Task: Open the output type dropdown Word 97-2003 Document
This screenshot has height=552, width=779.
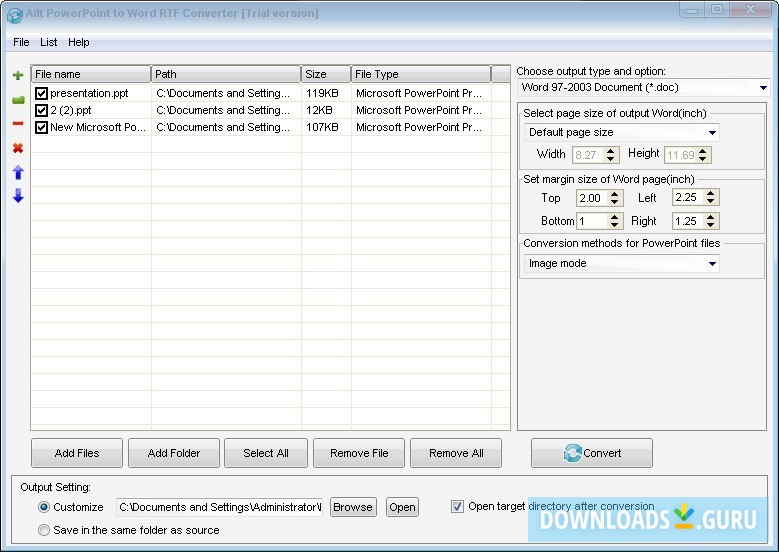Action: coord(644,87)
